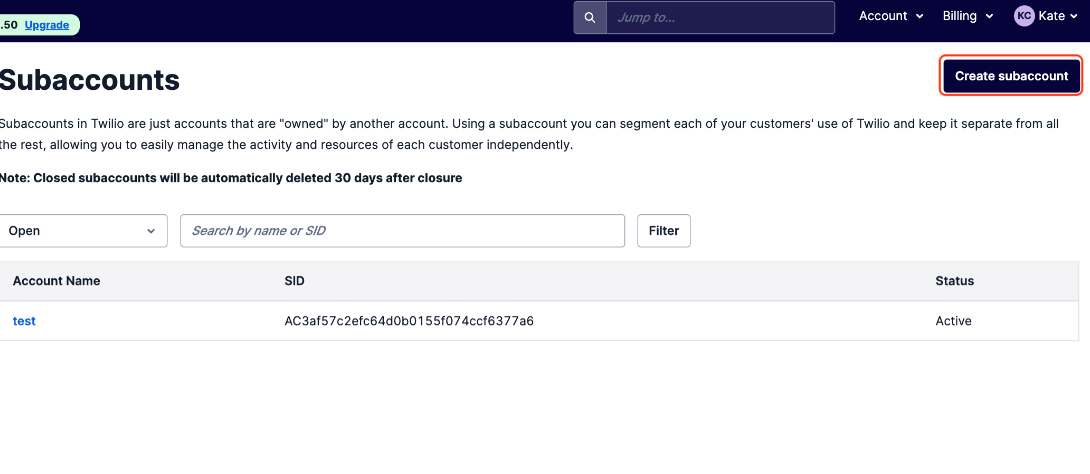Screen dimensions: 1090x474
Task: Click the Status column header
Action: 954,281
